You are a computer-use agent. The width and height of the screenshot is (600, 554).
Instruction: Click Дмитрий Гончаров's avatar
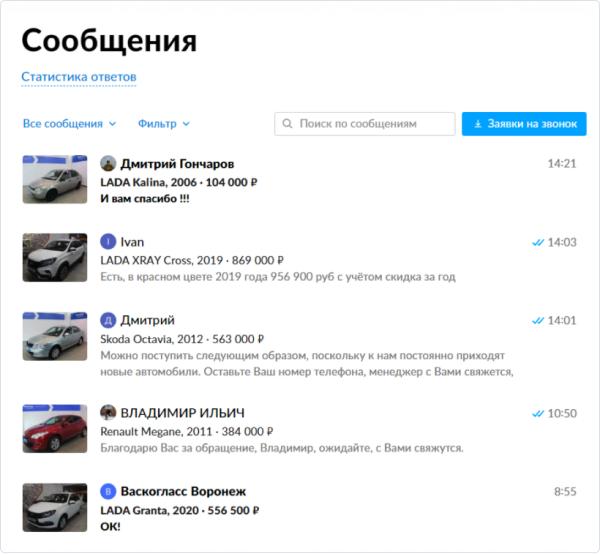click(x=108, y=163)
